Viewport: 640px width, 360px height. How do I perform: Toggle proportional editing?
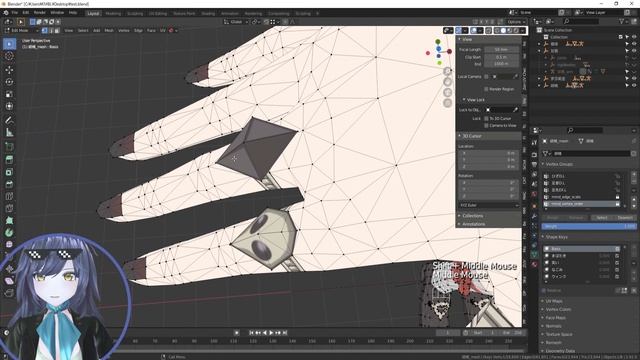click(285, 22)
